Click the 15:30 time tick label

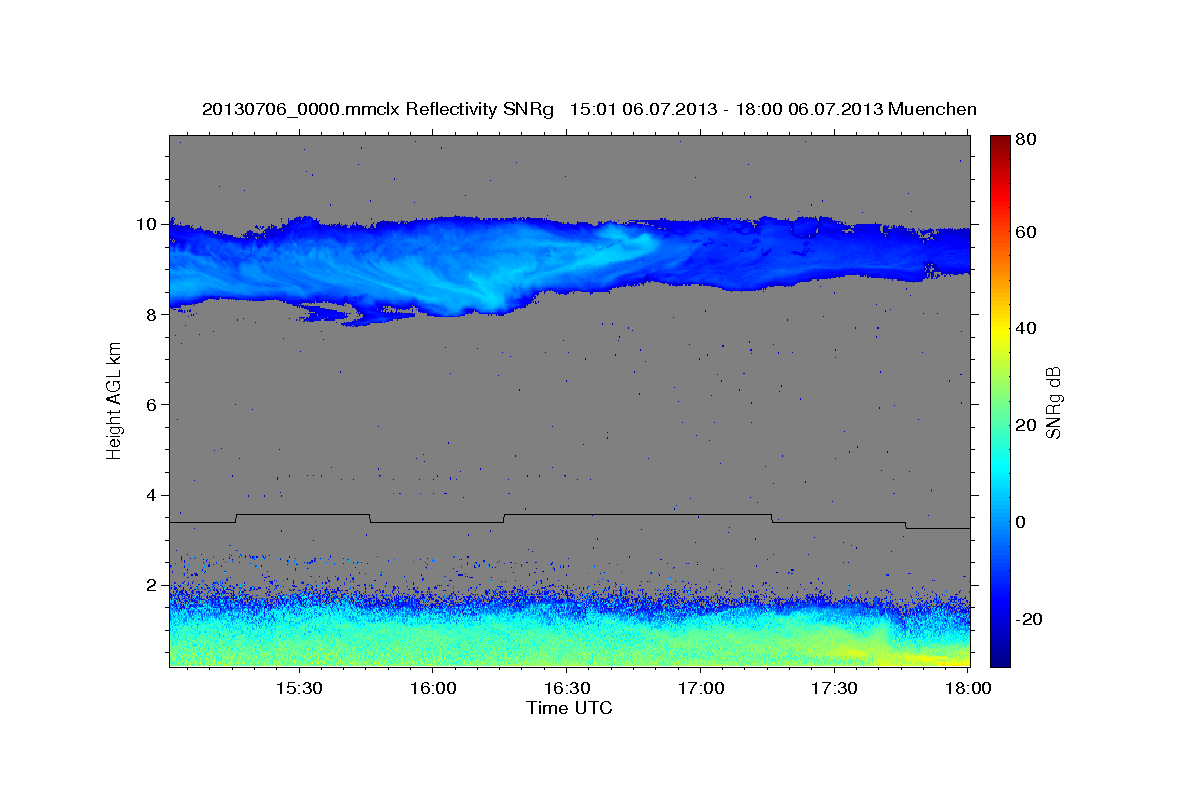pos(298,689)
